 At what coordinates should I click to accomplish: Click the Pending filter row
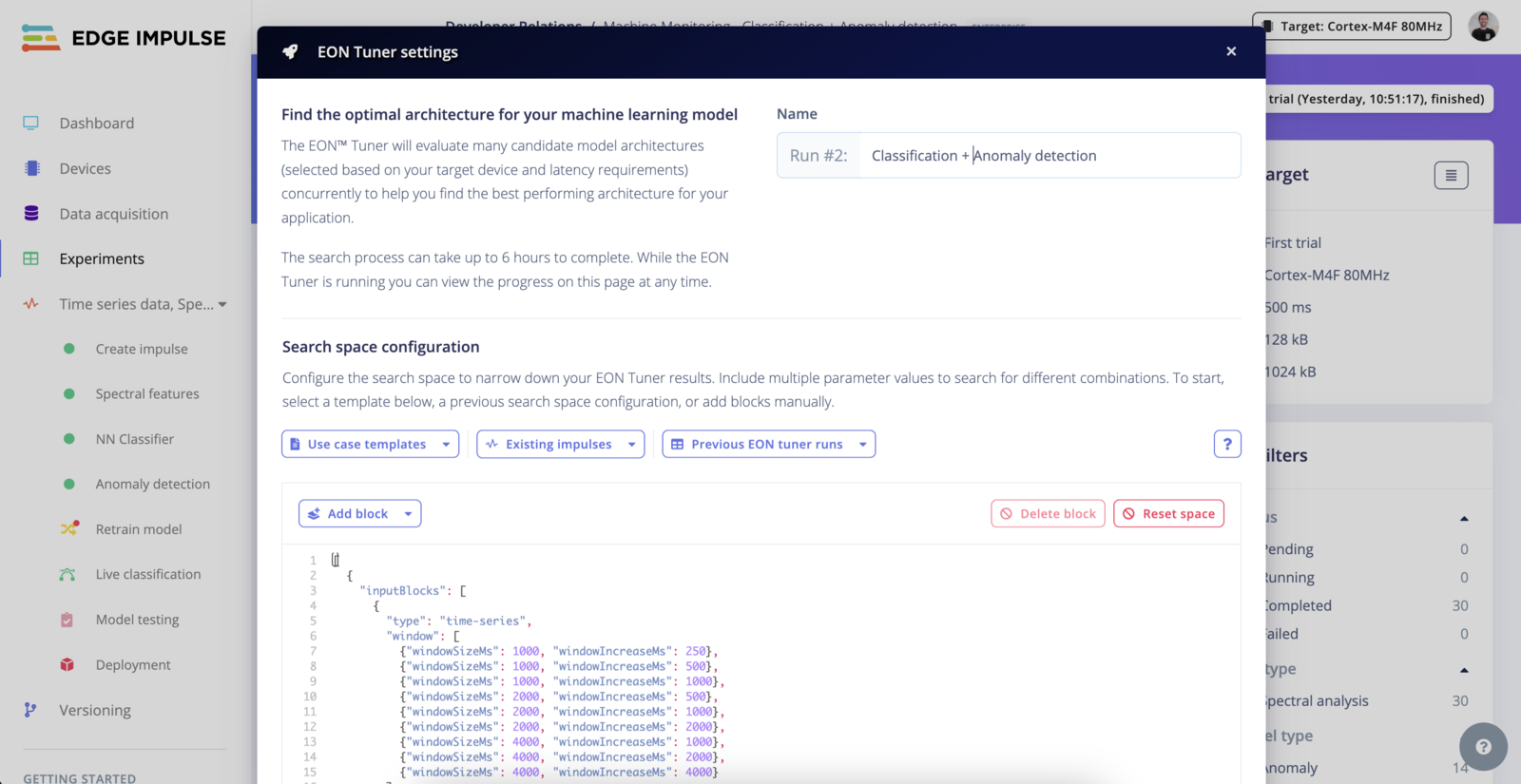[1369, 549]
